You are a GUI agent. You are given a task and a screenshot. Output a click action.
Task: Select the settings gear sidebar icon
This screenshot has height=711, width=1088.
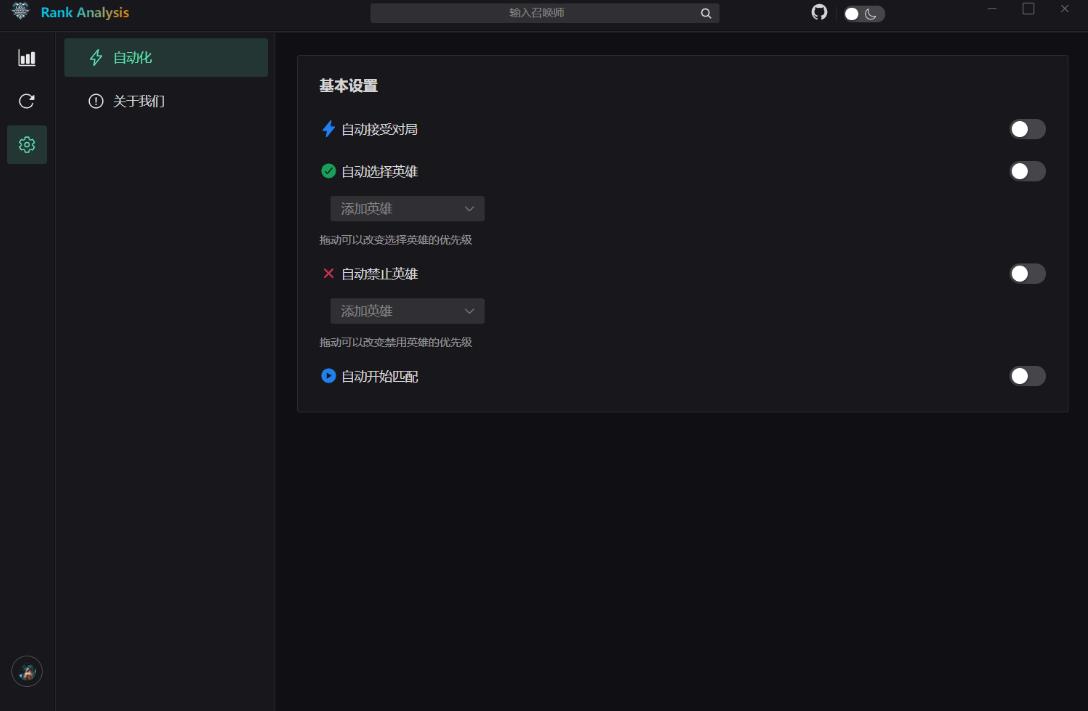pos(26,144)
